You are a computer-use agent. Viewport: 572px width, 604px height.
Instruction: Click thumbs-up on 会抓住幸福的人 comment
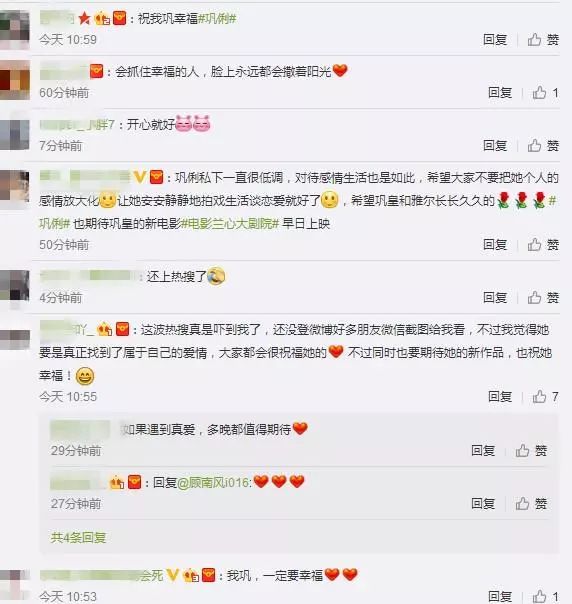pyautogui.click(x=545, y=92)
